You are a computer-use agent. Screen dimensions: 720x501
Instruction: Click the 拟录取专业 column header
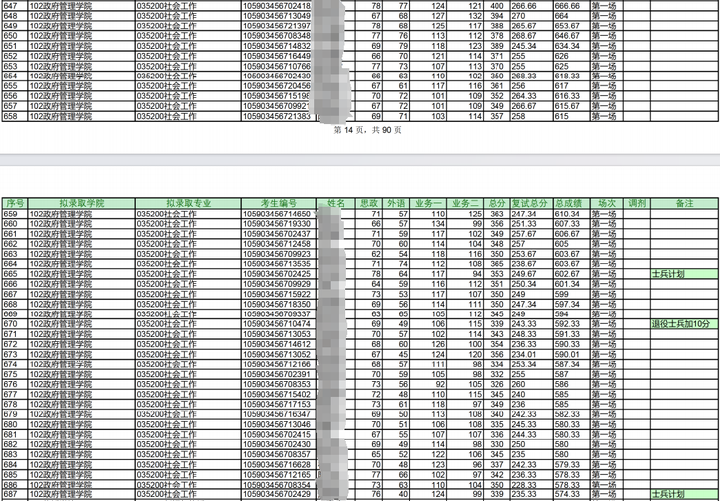point(188,203)
